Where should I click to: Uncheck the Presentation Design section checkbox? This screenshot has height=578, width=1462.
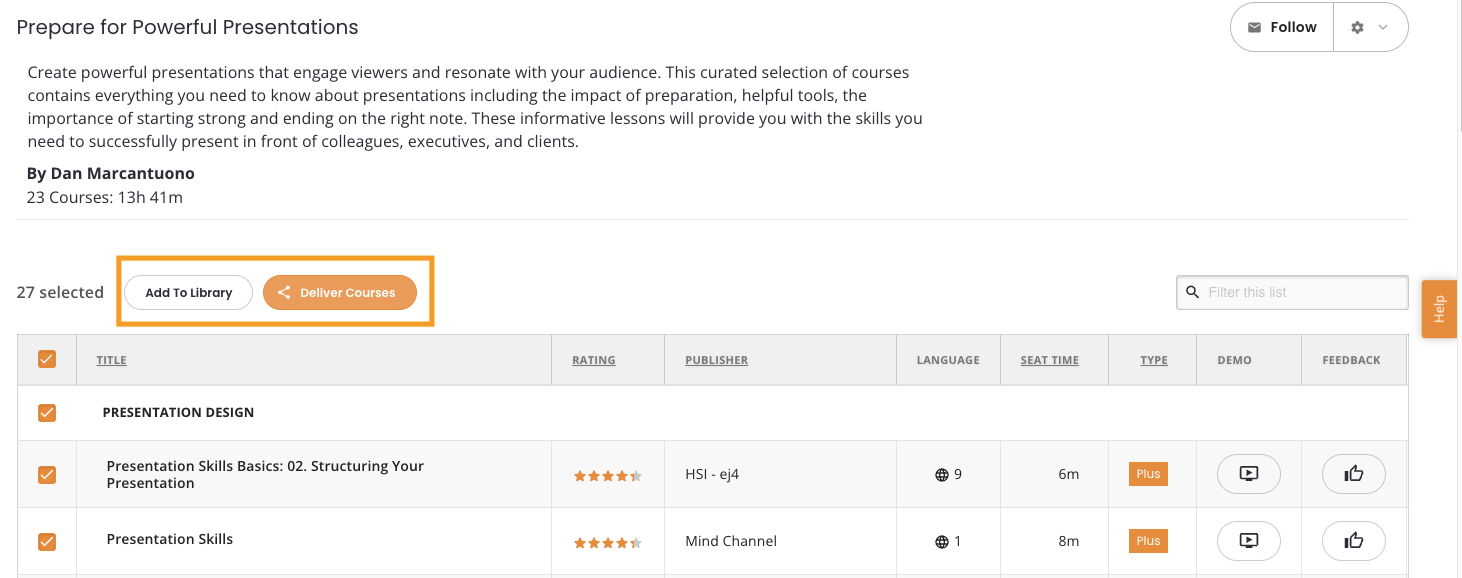47,412
